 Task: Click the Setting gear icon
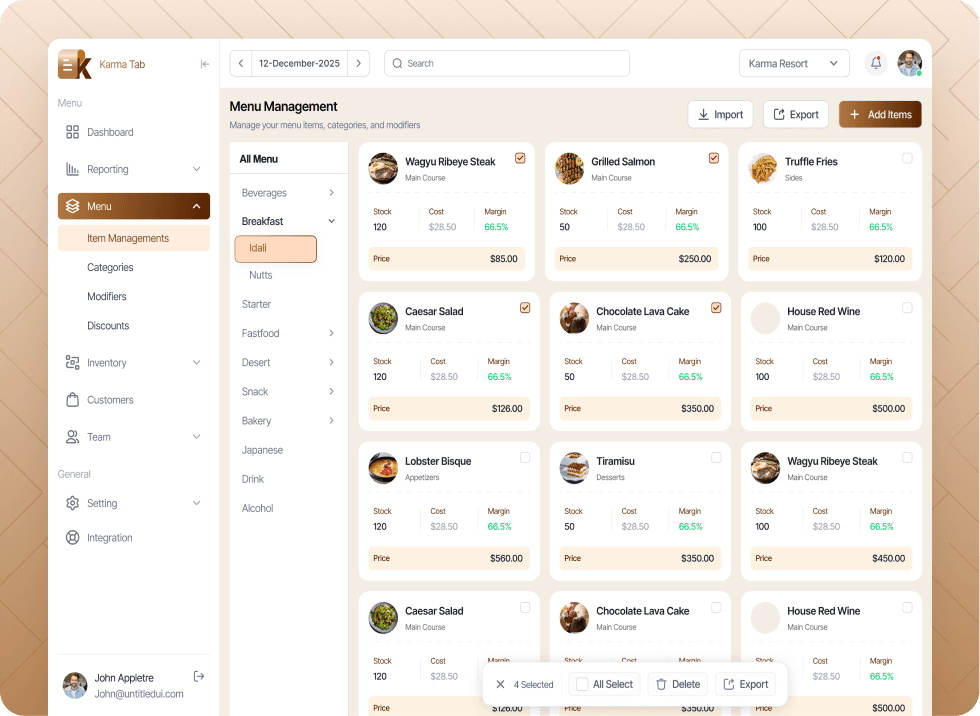pyautogui.click(x=72, y=503)
